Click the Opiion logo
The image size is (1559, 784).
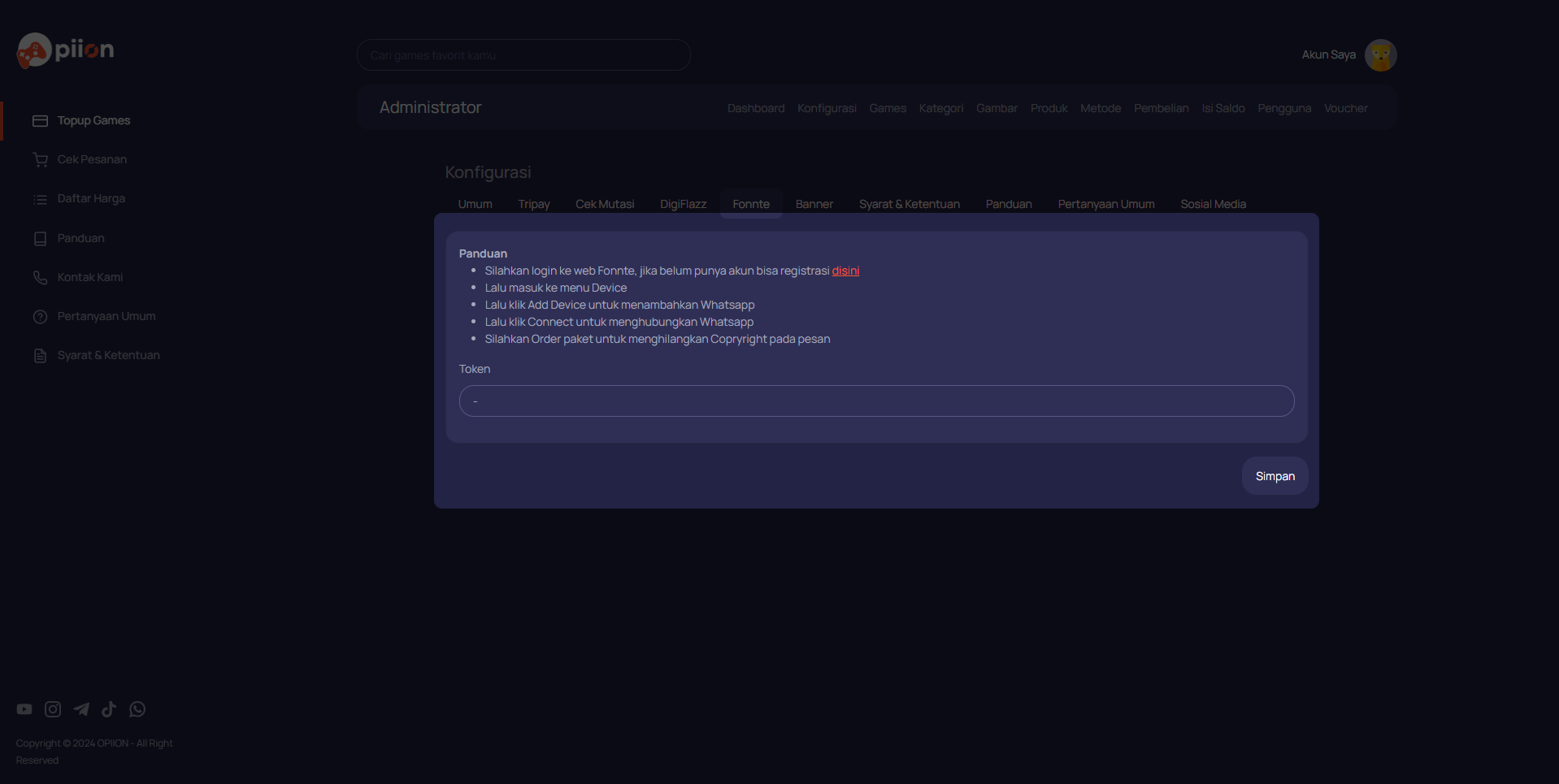pyautogui.click(x=66, y=50)
